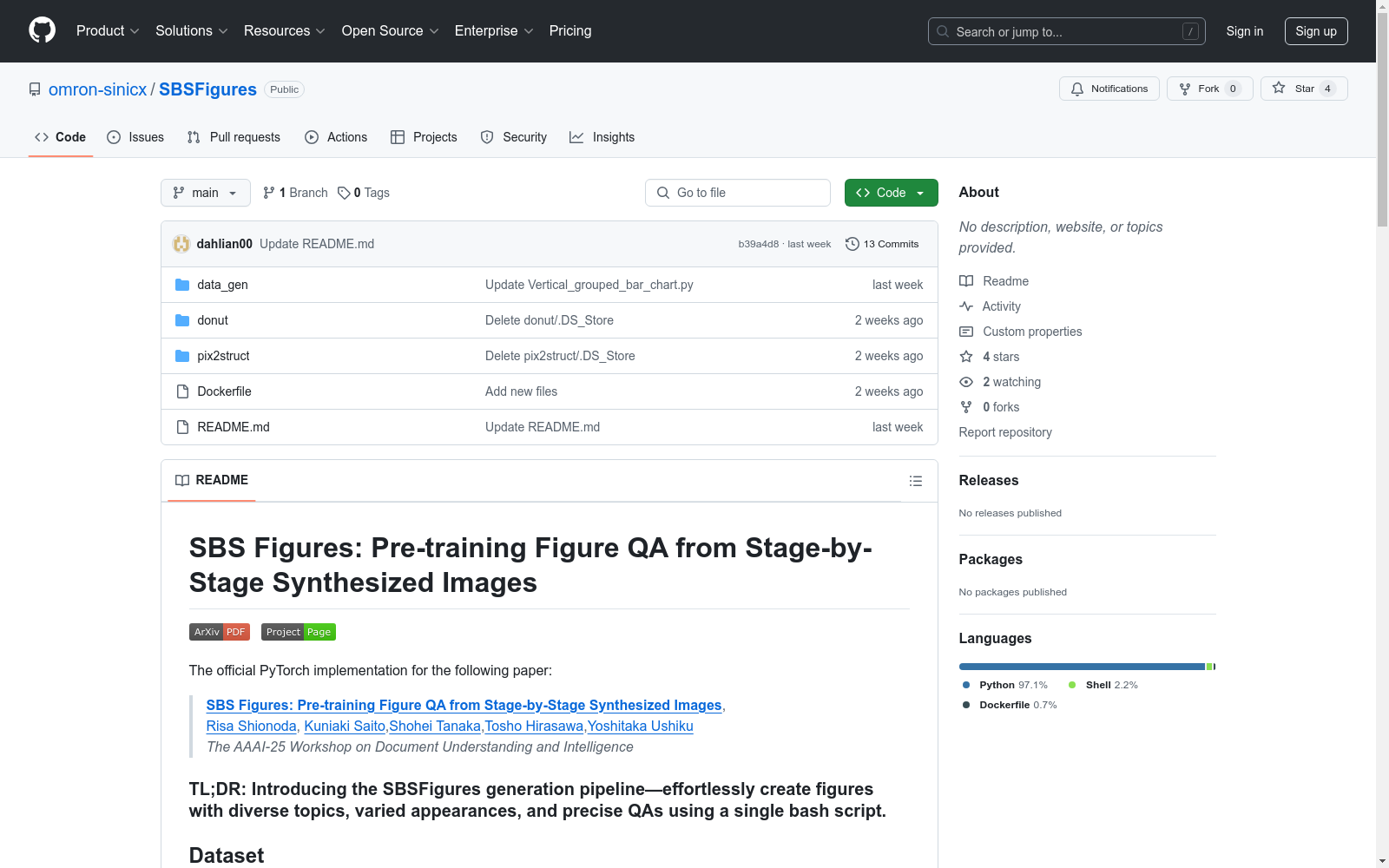Click the watching eye icon
Image resolution: width=1389 pixels, height=868 pixels.
click(966, 382)
